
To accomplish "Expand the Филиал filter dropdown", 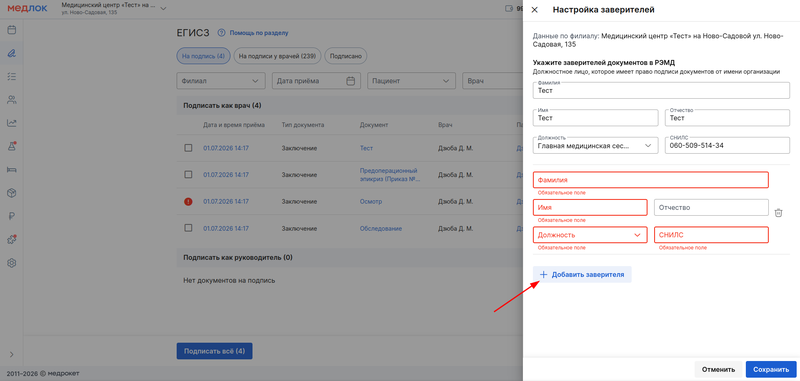I will pos(221,81).
